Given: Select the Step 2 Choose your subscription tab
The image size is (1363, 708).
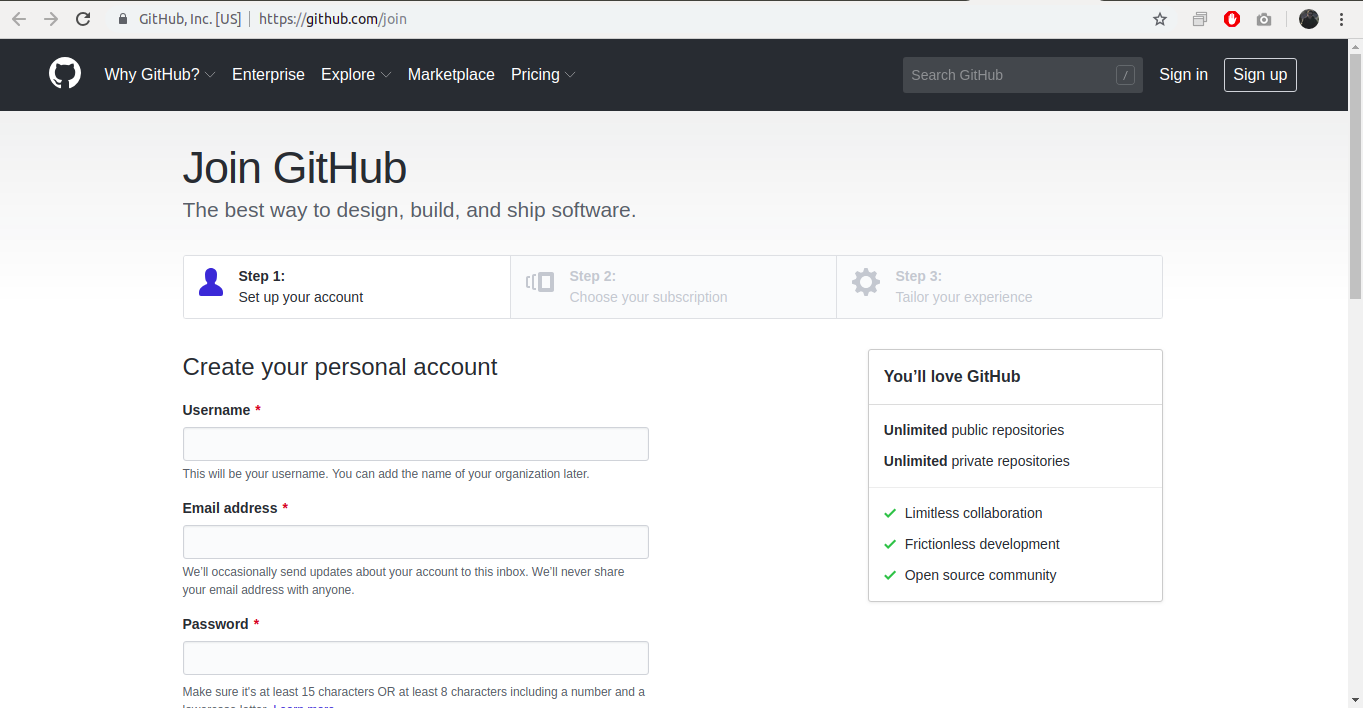Looking at the screenshot, I should click(x=673, y=287).
